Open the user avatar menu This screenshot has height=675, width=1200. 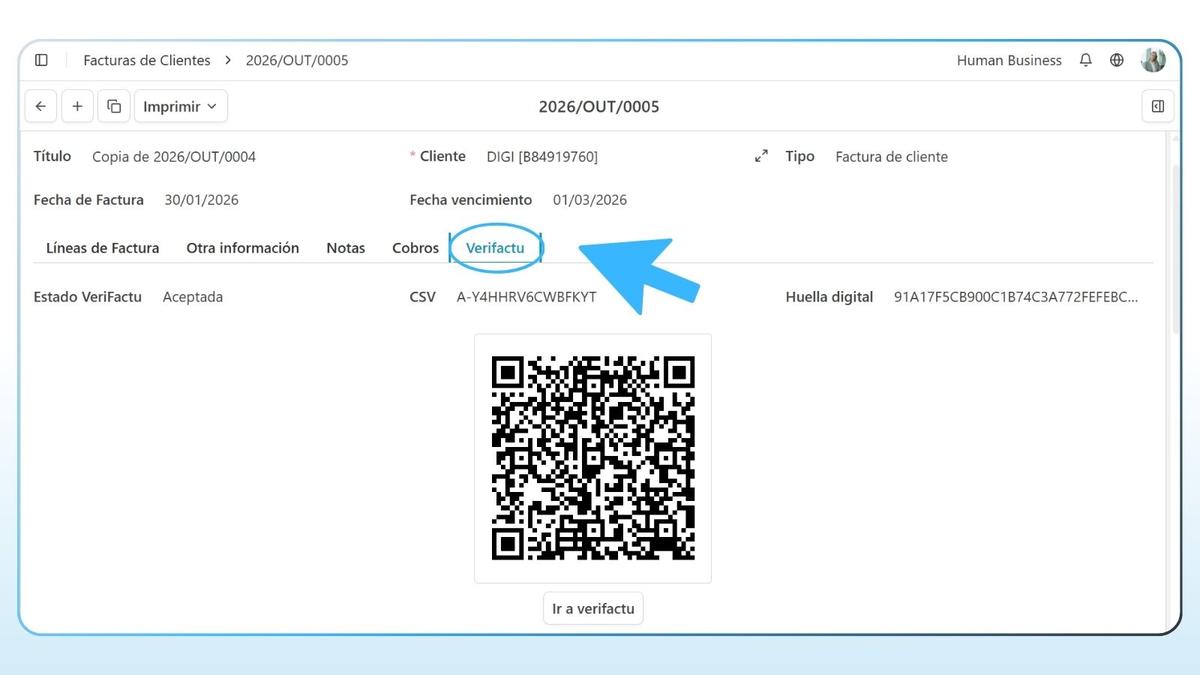(1153, 60)
